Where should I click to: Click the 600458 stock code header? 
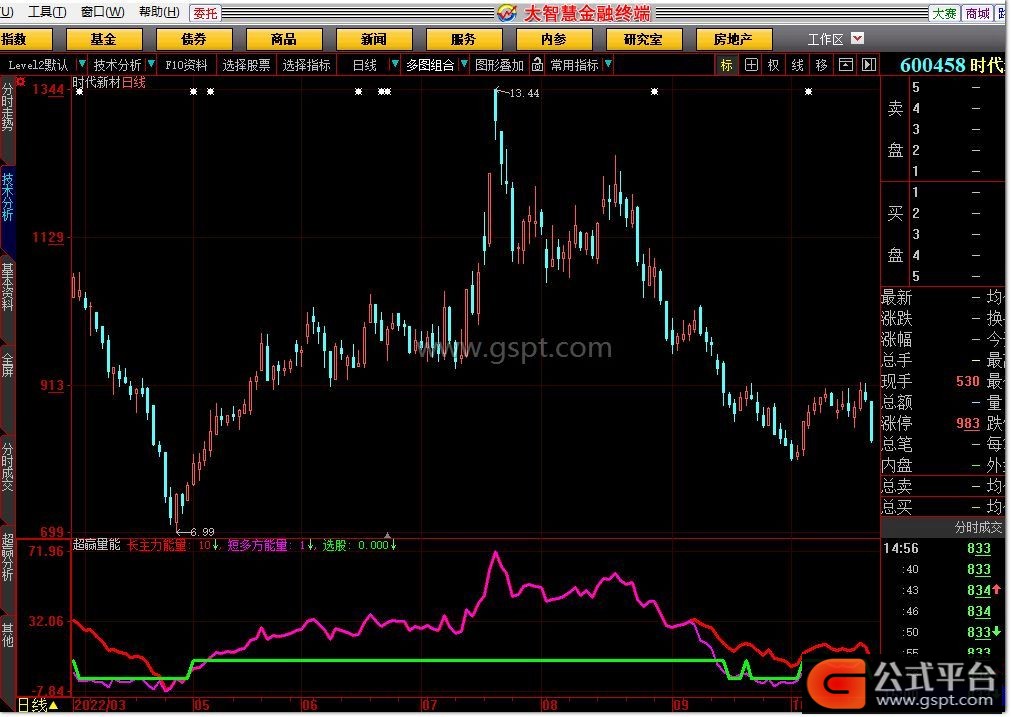tap(933, 65)
